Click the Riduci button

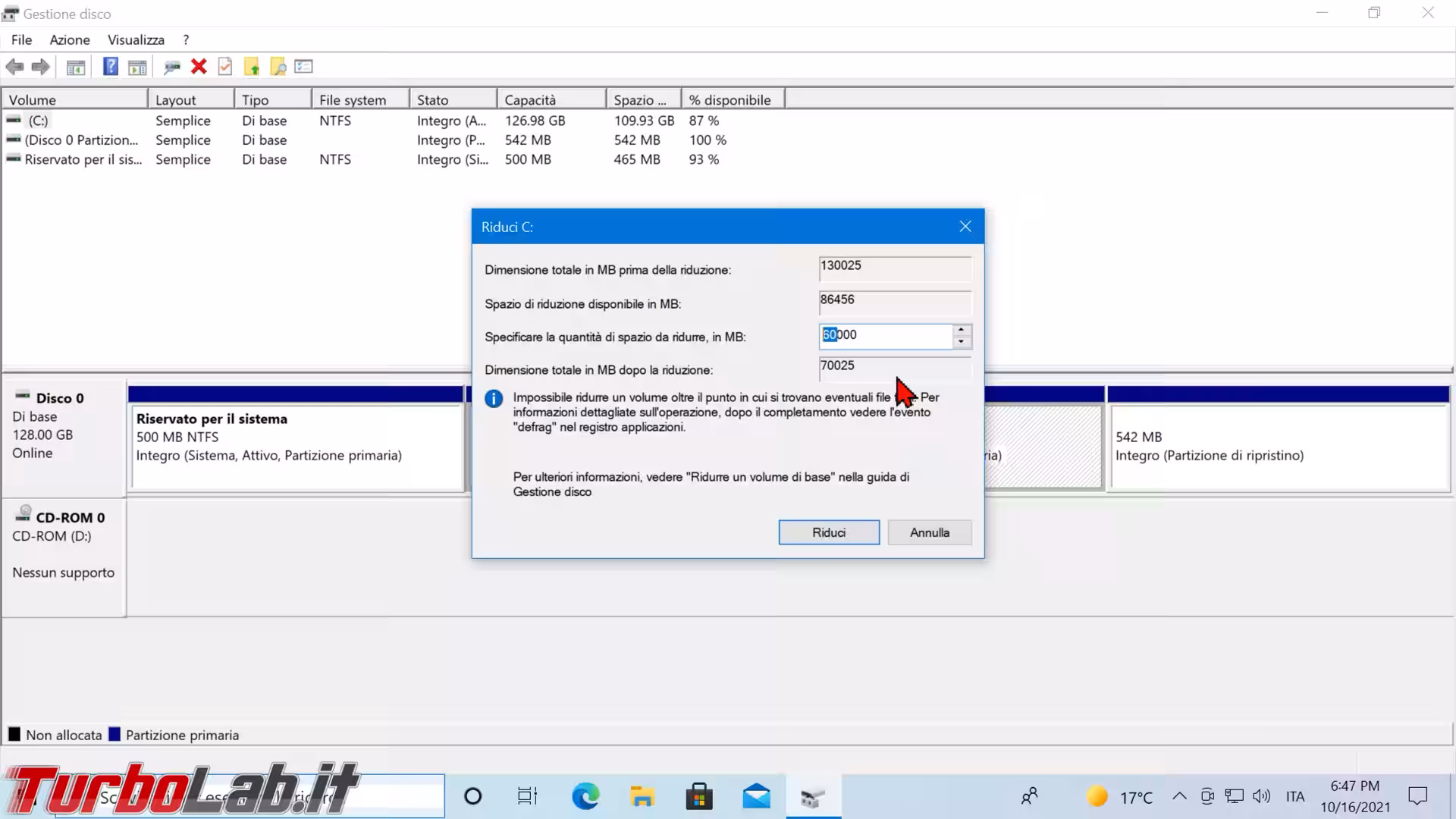coord(829,532)
